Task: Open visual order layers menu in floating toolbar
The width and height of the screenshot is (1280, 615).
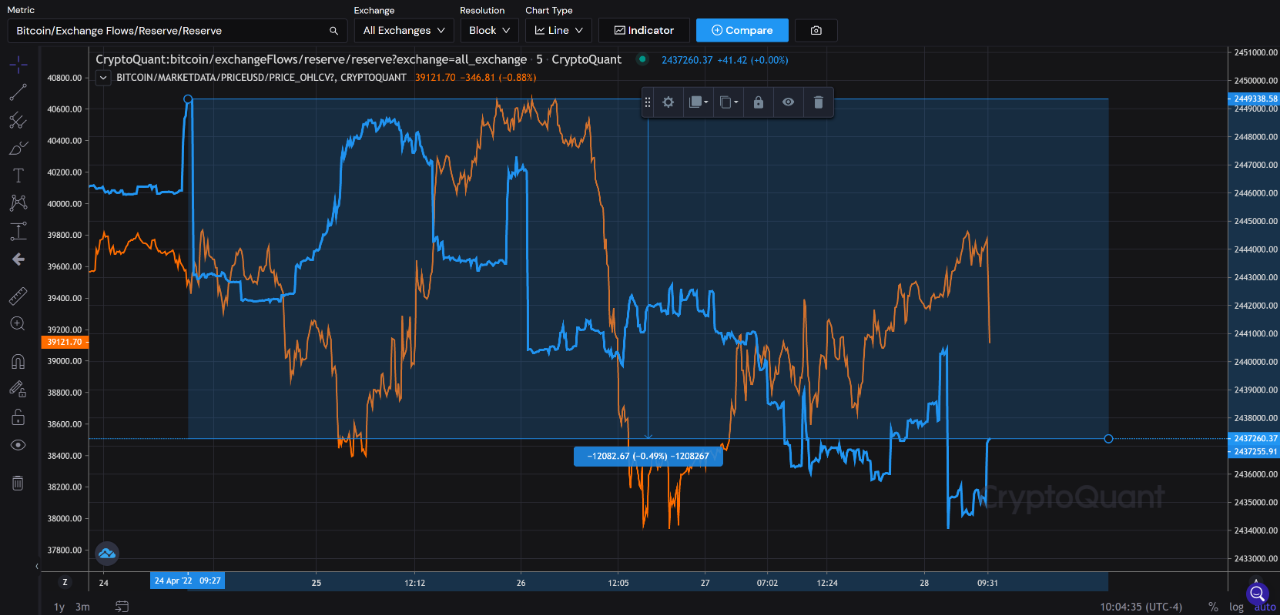Action: tap(698, 102)
